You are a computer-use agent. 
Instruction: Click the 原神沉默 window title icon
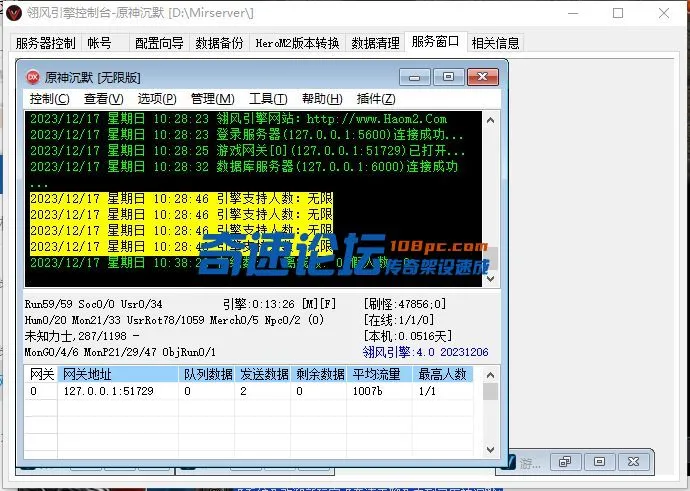pos(33,77)
